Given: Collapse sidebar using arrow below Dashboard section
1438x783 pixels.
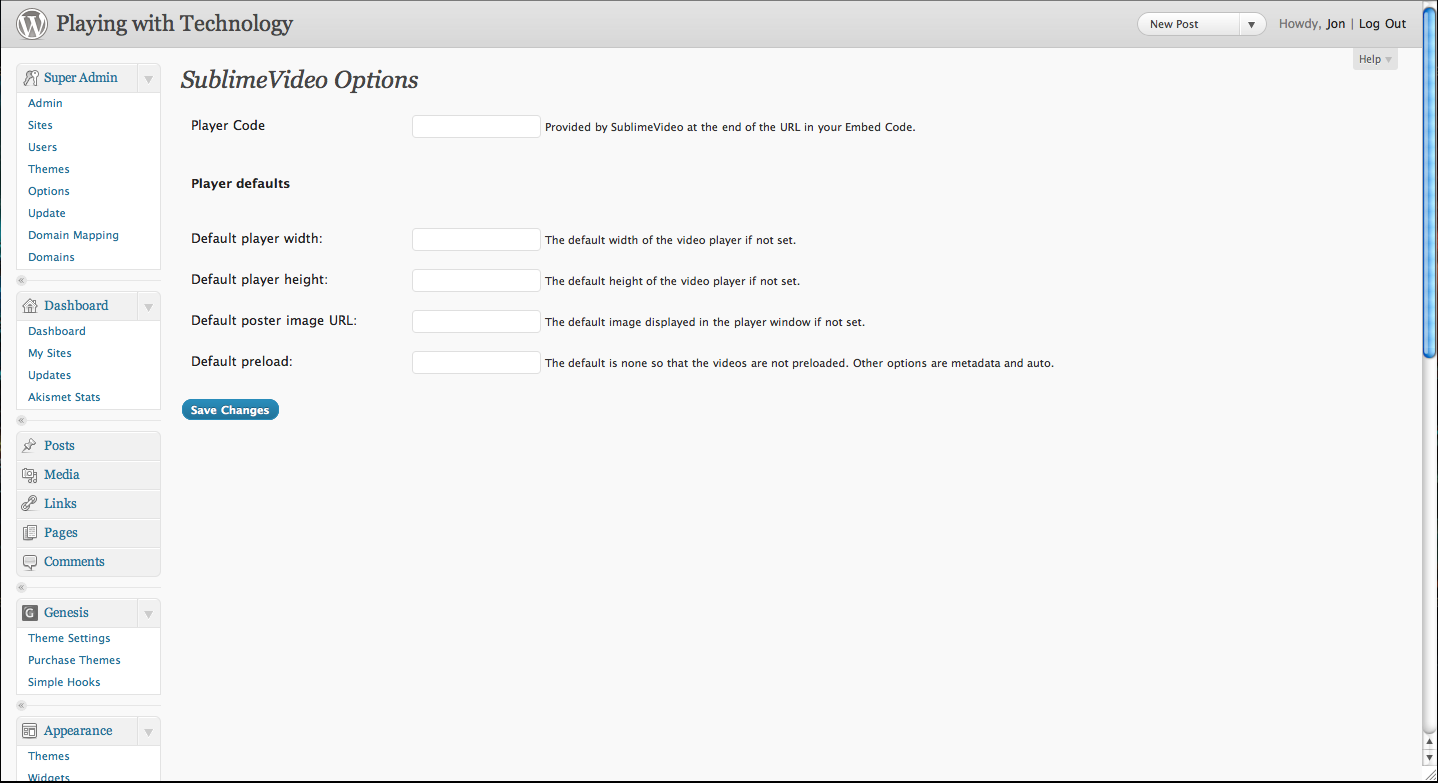Looking at the screenshot, I should tap(21, 420).
